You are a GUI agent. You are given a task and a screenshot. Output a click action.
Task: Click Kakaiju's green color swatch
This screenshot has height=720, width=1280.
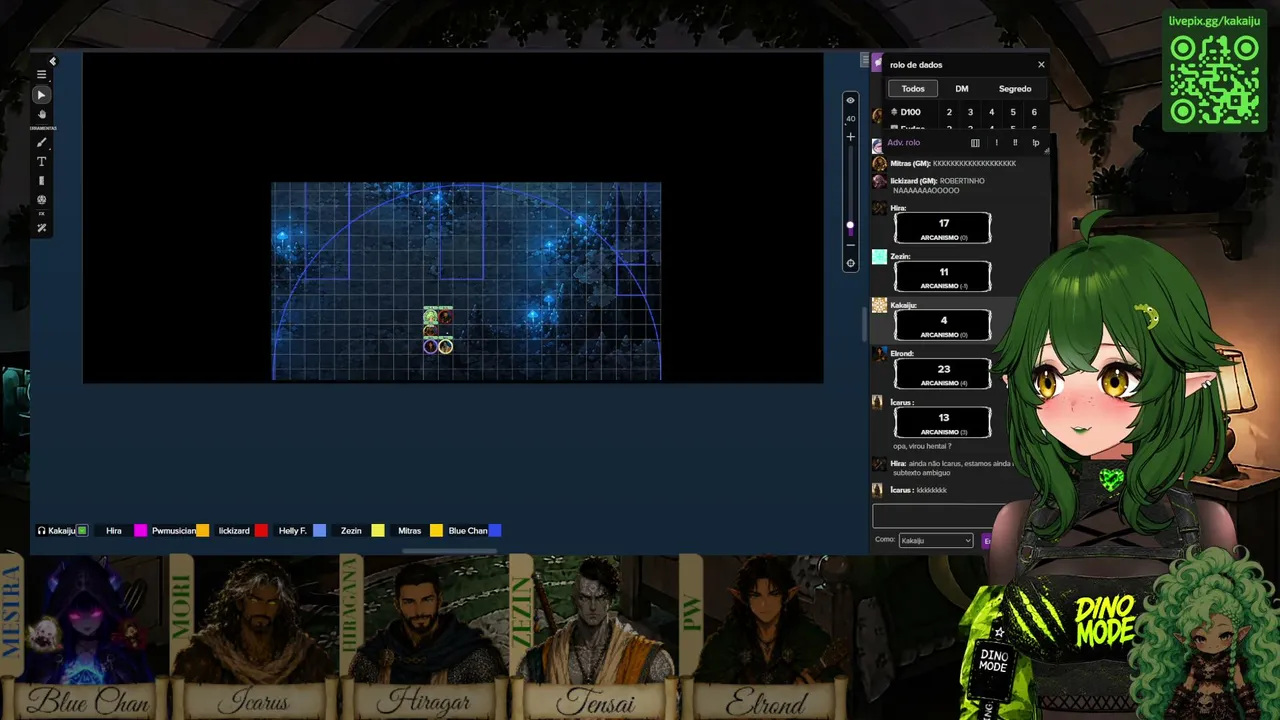(x=83, y=531)
